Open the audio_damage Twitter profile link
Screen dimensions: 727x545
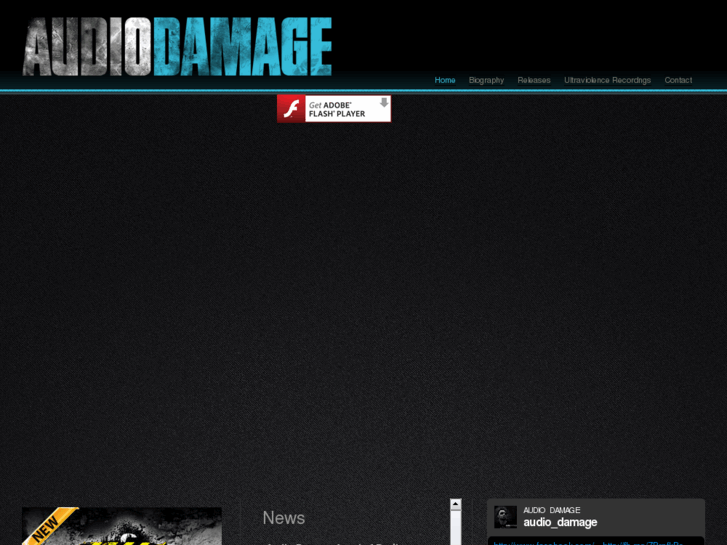pyautogui.click(x=560, y=523)
